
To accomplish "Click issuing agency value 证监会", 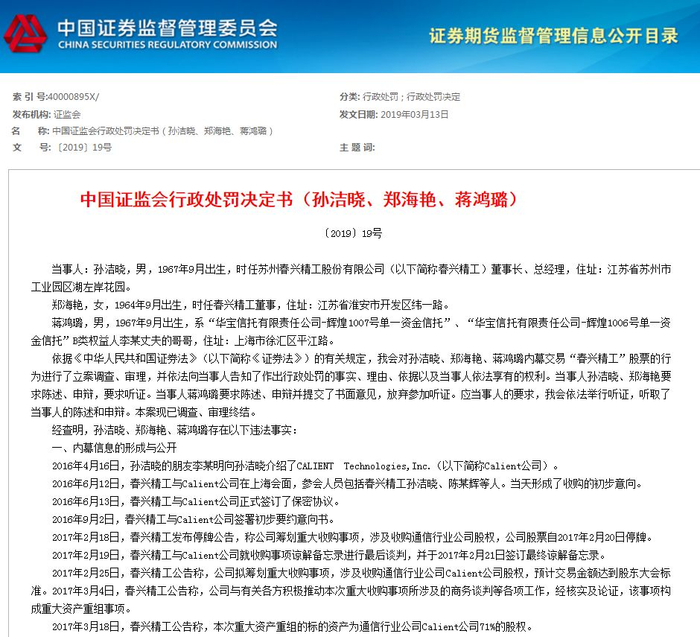I will click(67, 114).
